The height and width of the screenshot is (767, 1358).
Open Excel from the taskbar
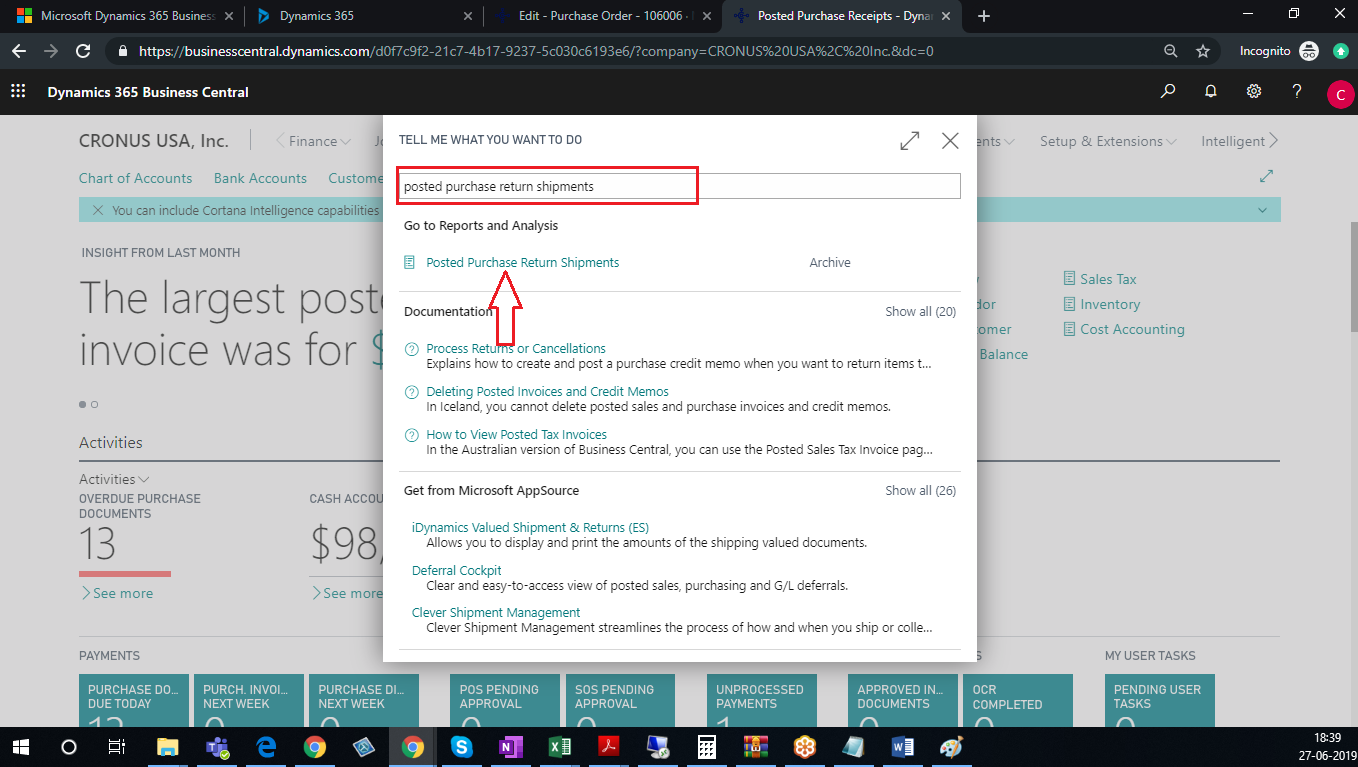[x=559, y=747]
